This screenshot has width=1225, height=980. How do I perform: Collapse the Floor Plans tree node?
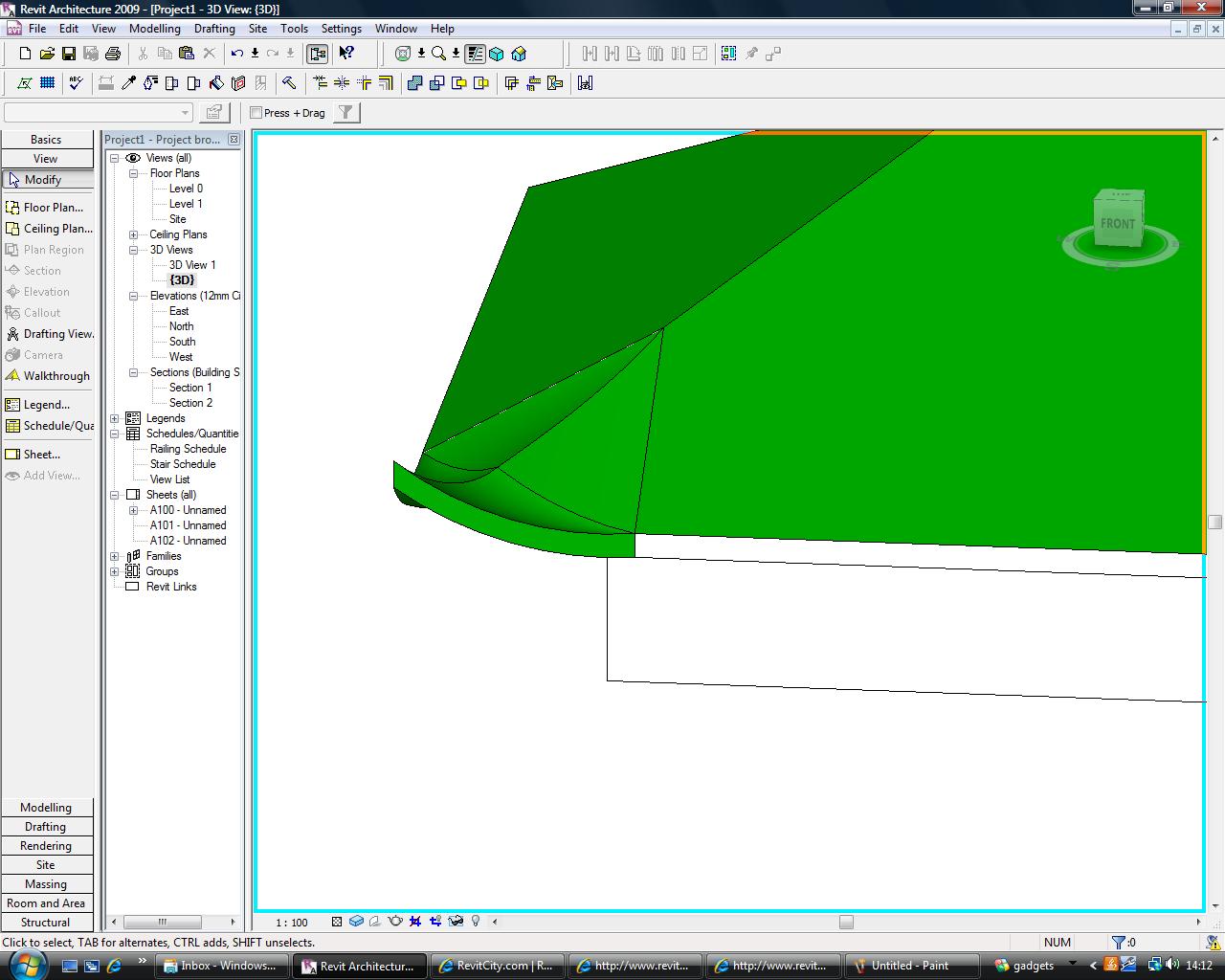pos(134,173)
